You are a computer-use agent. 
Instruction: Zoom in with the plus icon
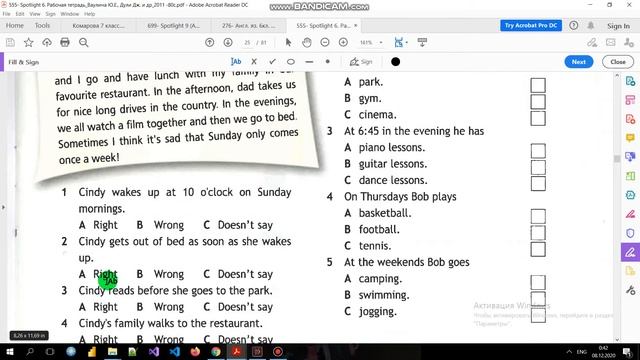point(343,42)
